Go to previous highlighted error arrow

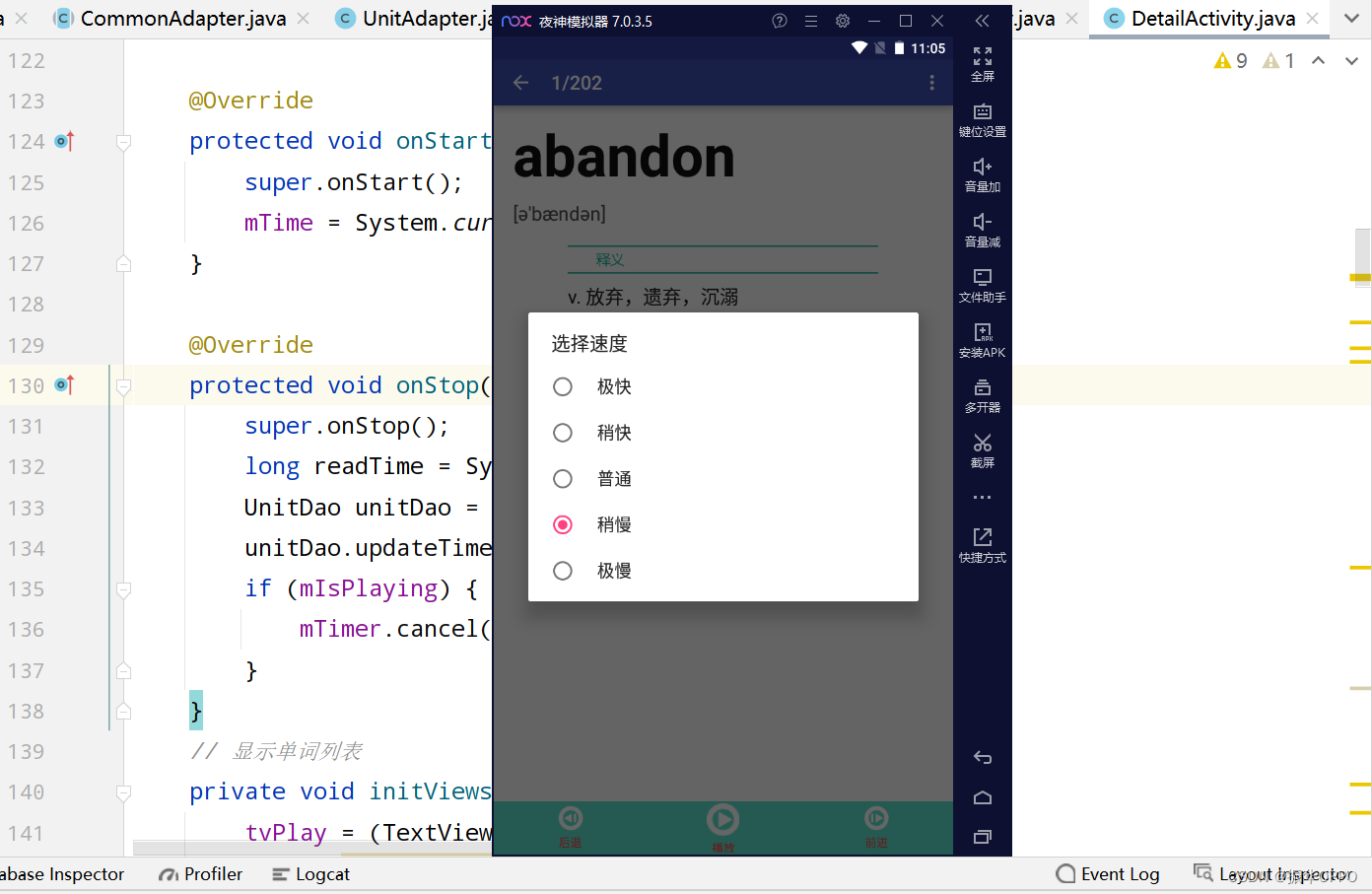(x=1318, y=61)
